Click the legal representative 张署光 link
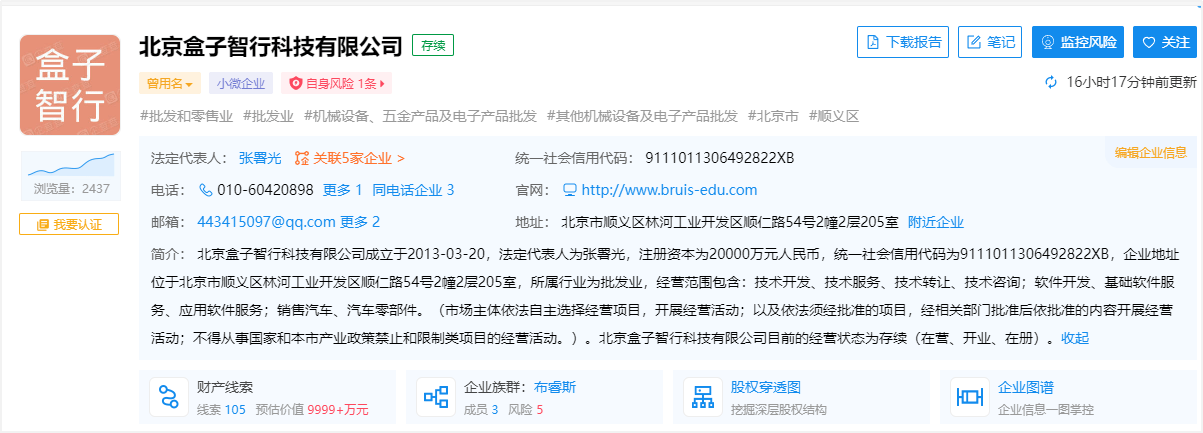The height and width of the screenshot is (433, 1203). coord(260,158)
